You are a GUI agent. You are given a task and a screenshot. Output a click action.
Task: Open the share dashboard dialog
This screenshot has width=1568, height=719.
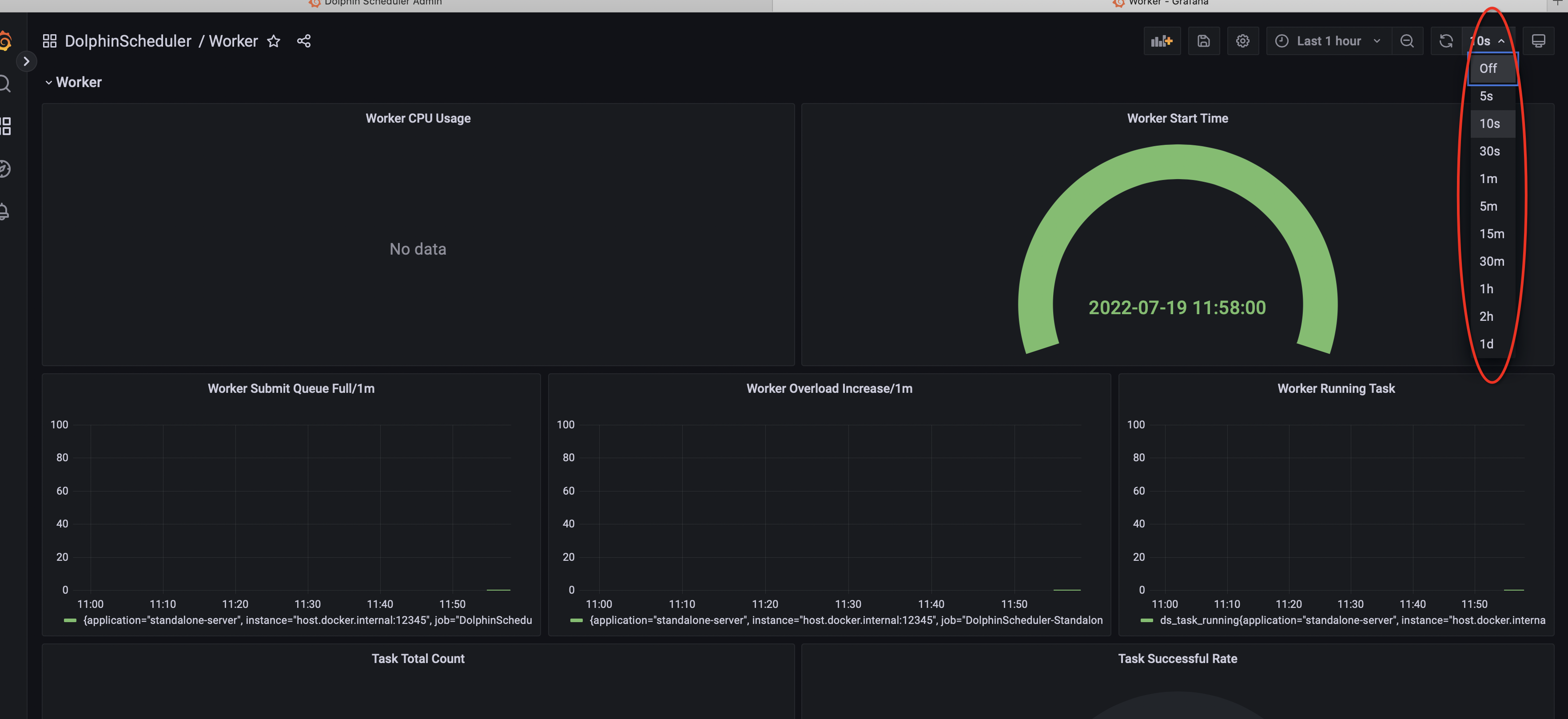pos(304,41)
